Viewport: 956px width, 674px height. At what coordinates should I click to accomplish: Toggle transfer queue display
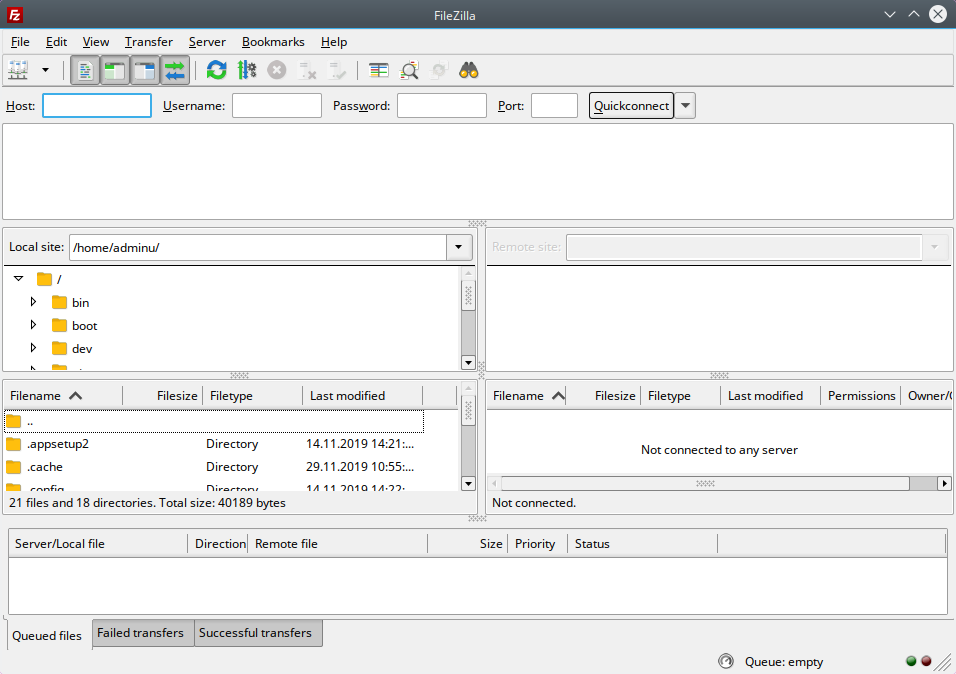pos(174,71)
